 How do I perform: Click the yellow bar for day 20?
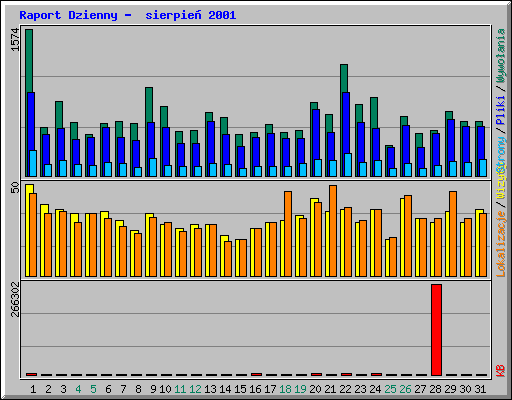(312, 237)
